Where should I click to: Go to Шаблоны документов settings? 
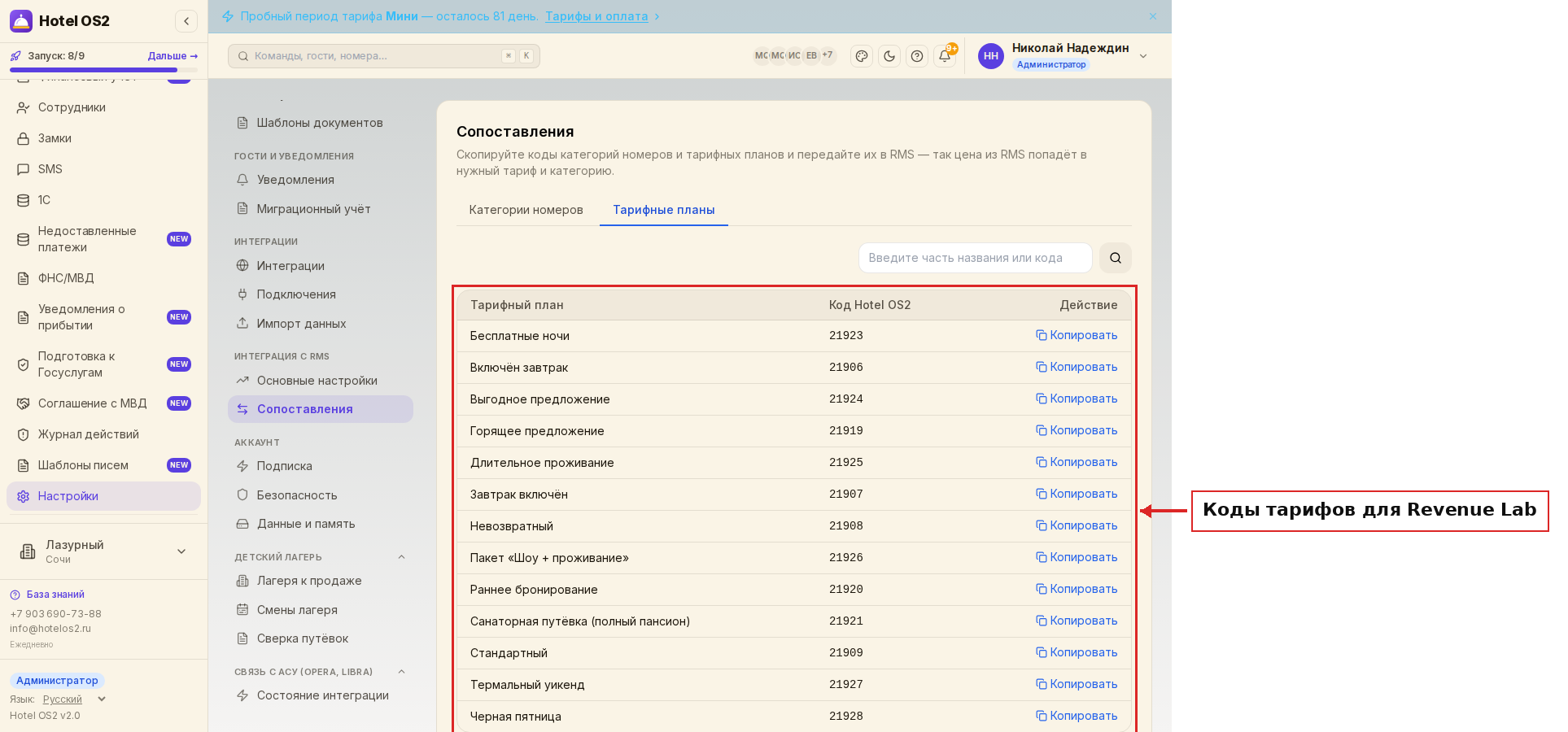pyautogui.click(x=321, y=123)
